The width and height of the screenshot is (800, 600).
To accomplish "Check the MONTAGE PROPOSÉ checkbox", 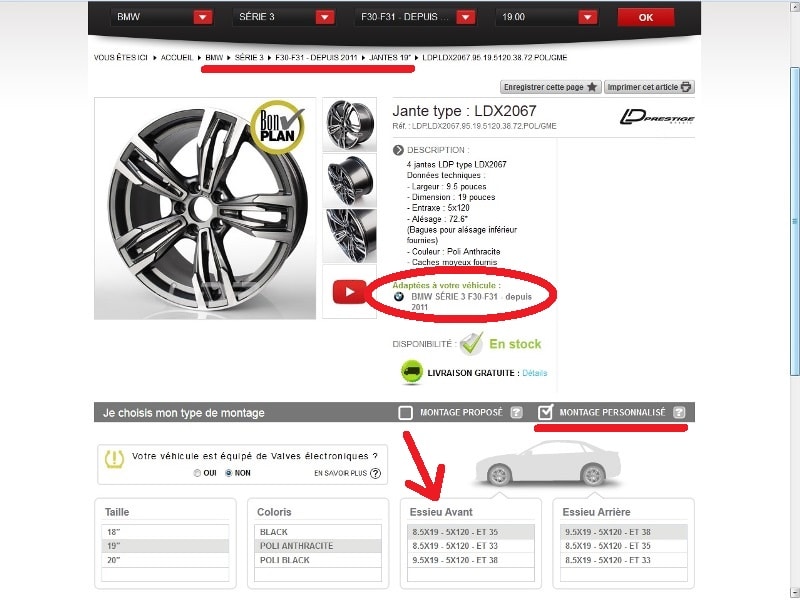I will coord(405,412).
